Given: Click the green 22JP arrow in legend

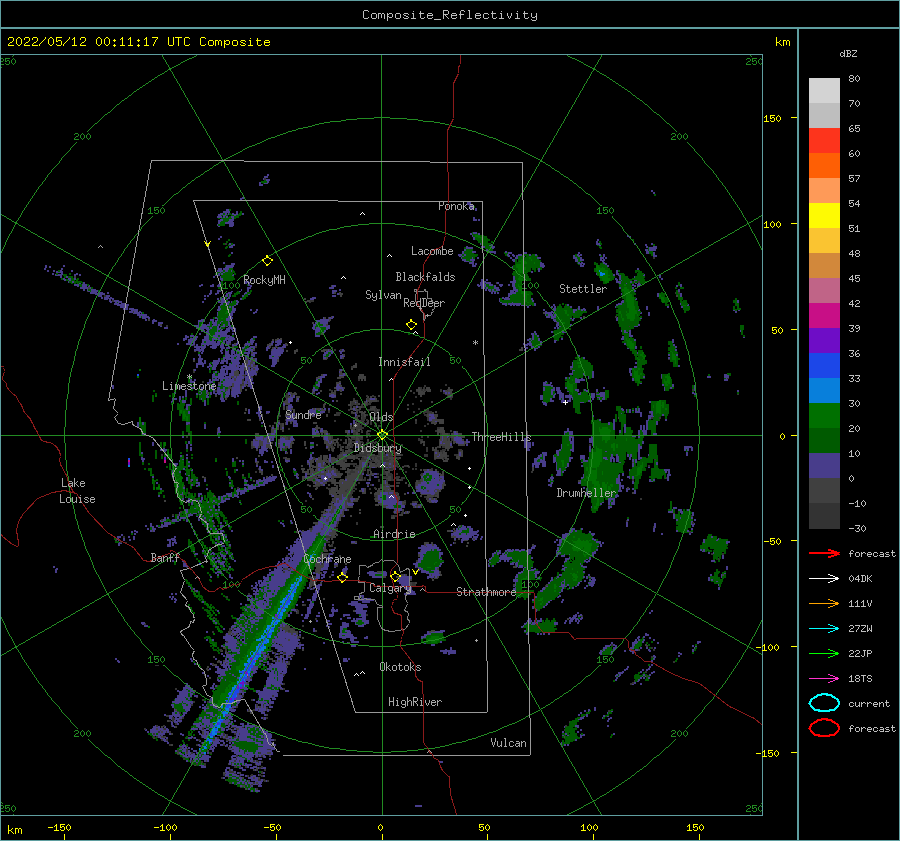Looking at the screenshot, I should (824, 653).
